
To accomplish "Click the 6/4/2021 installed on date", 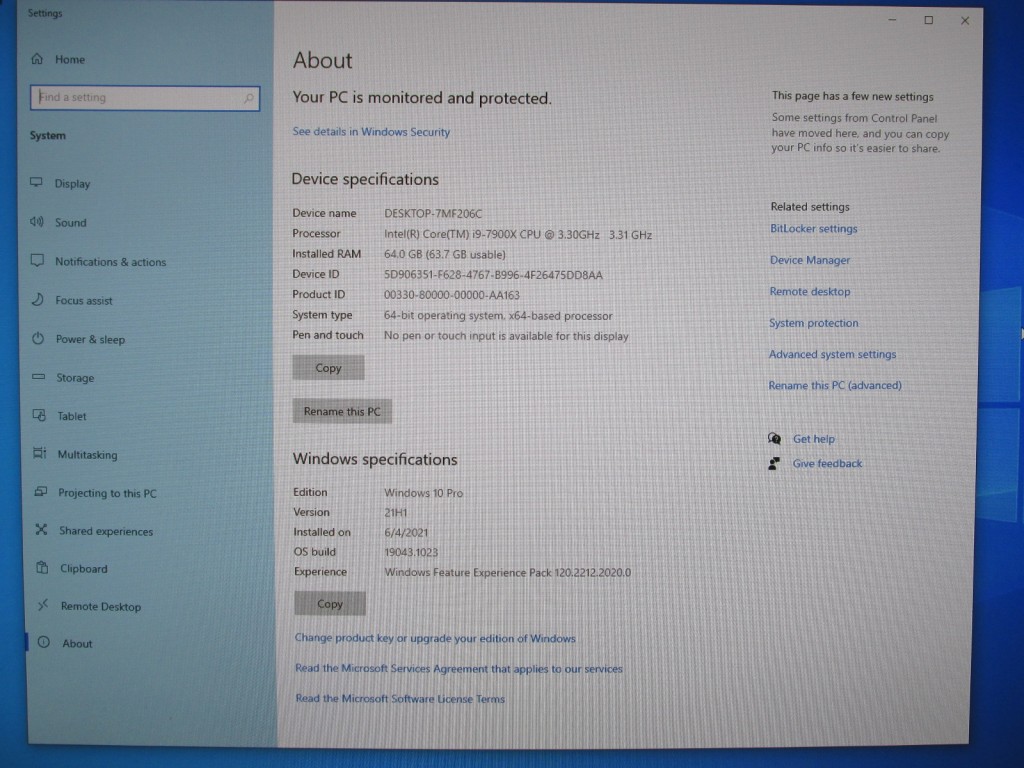I will coord(406,532).
